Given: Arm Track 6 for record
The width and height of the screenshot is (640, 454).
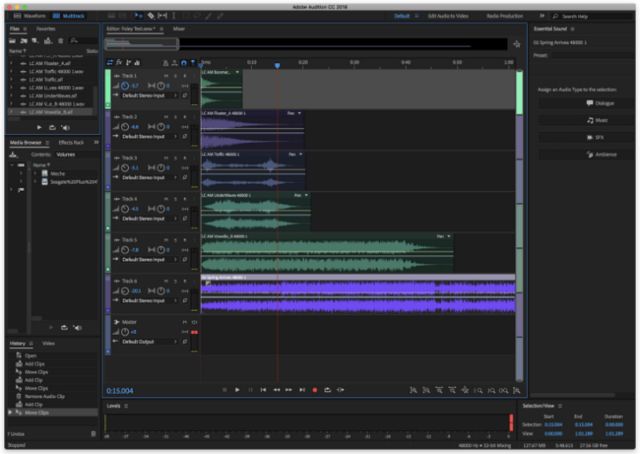Looking at the screenshot, I should tap(184, 281).
